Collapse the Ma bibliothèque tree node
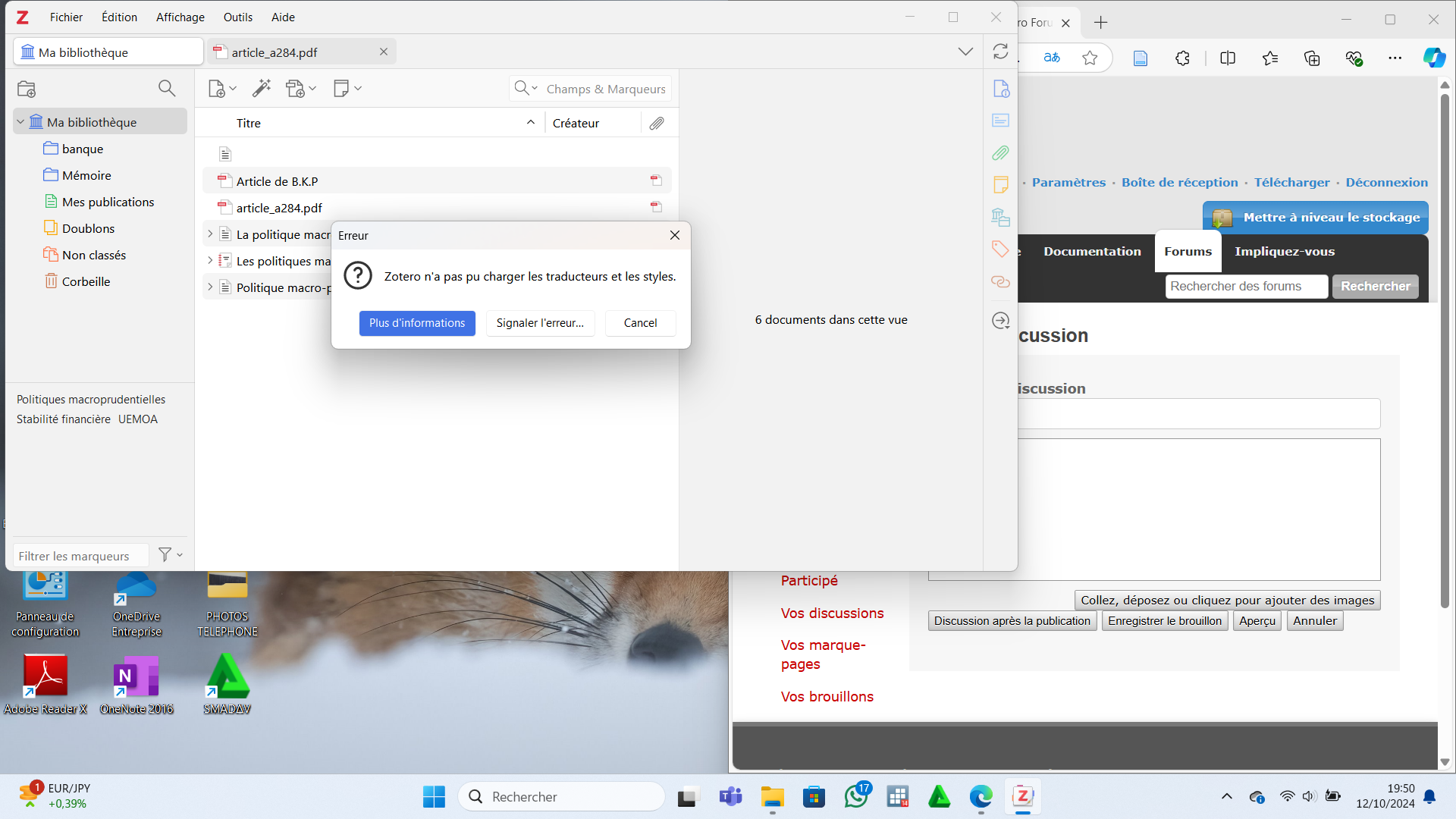1456x819 pixels. 20,122
